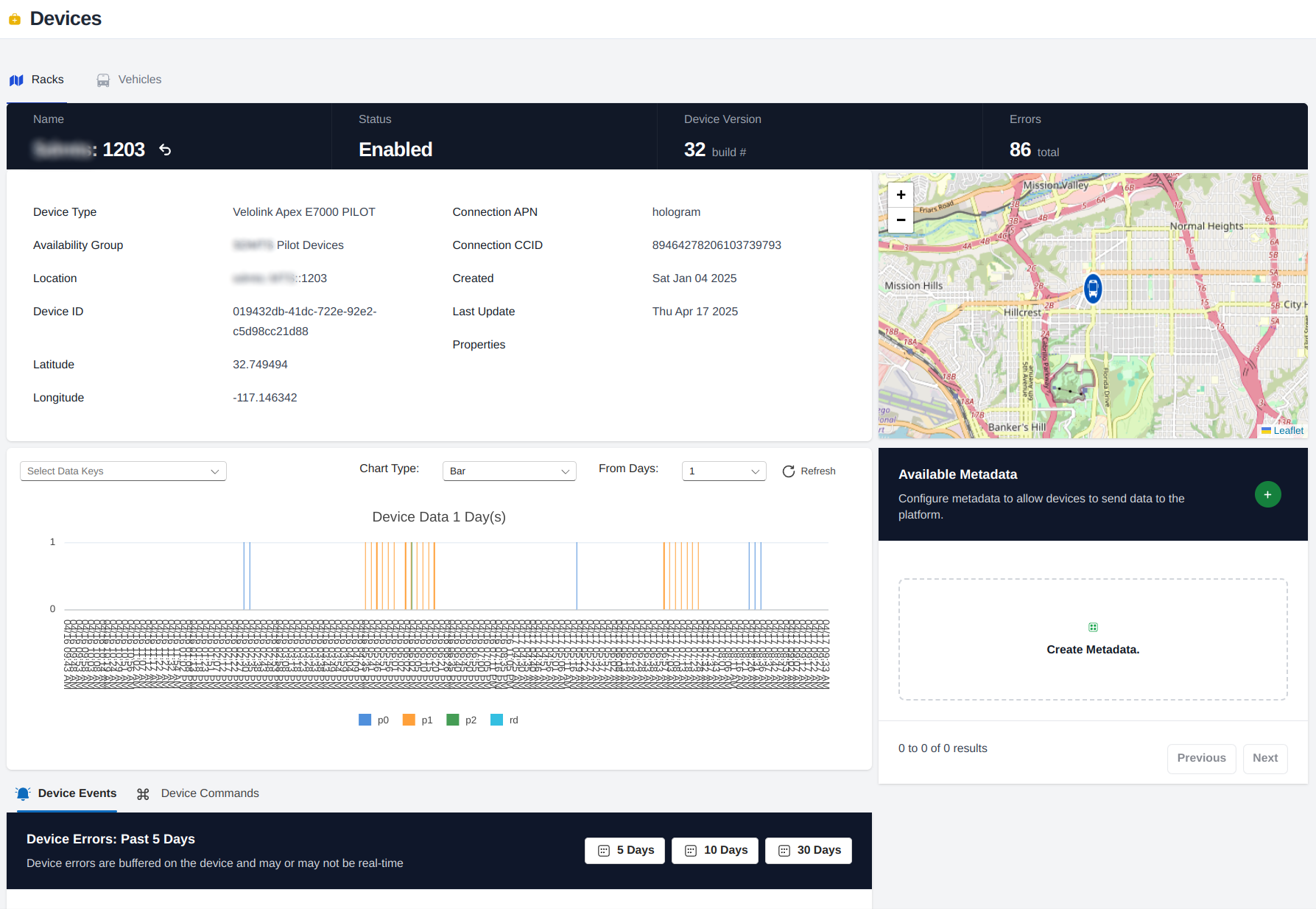The width and height of the screenshot is (1316, 909).
Task: Expand the From Days dropdown
Action: (x=723, y=471)
